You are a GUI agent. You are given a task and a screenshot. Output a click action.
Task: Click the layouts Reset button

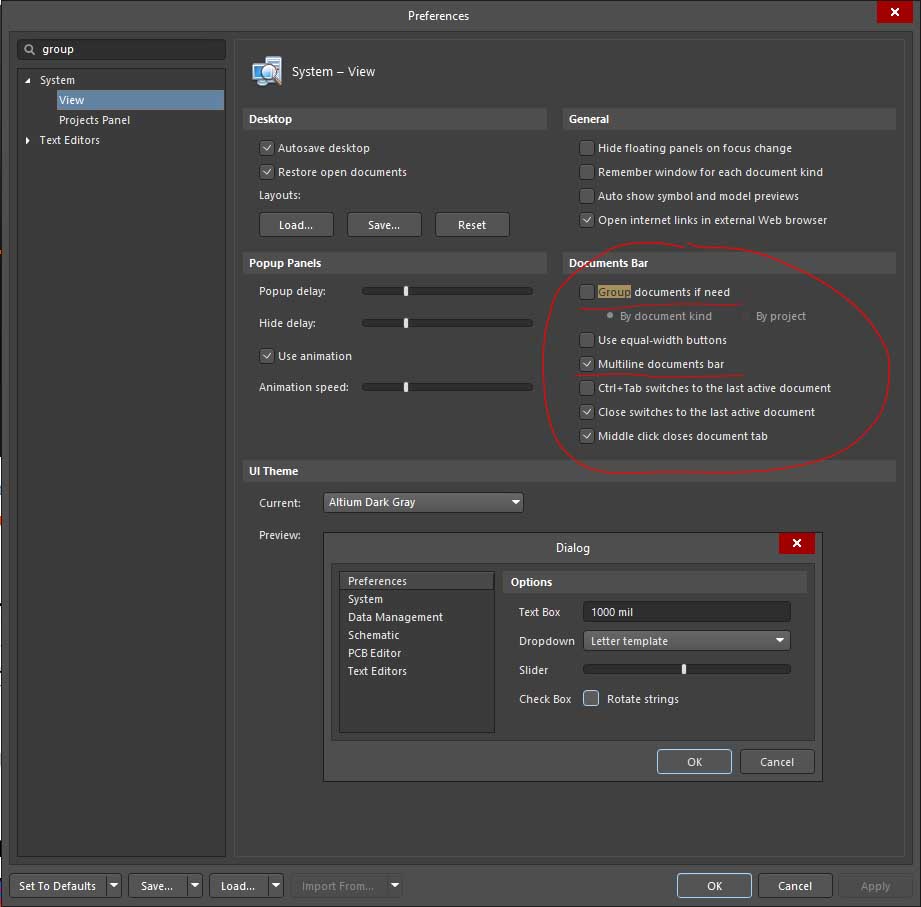pos(471,225)
